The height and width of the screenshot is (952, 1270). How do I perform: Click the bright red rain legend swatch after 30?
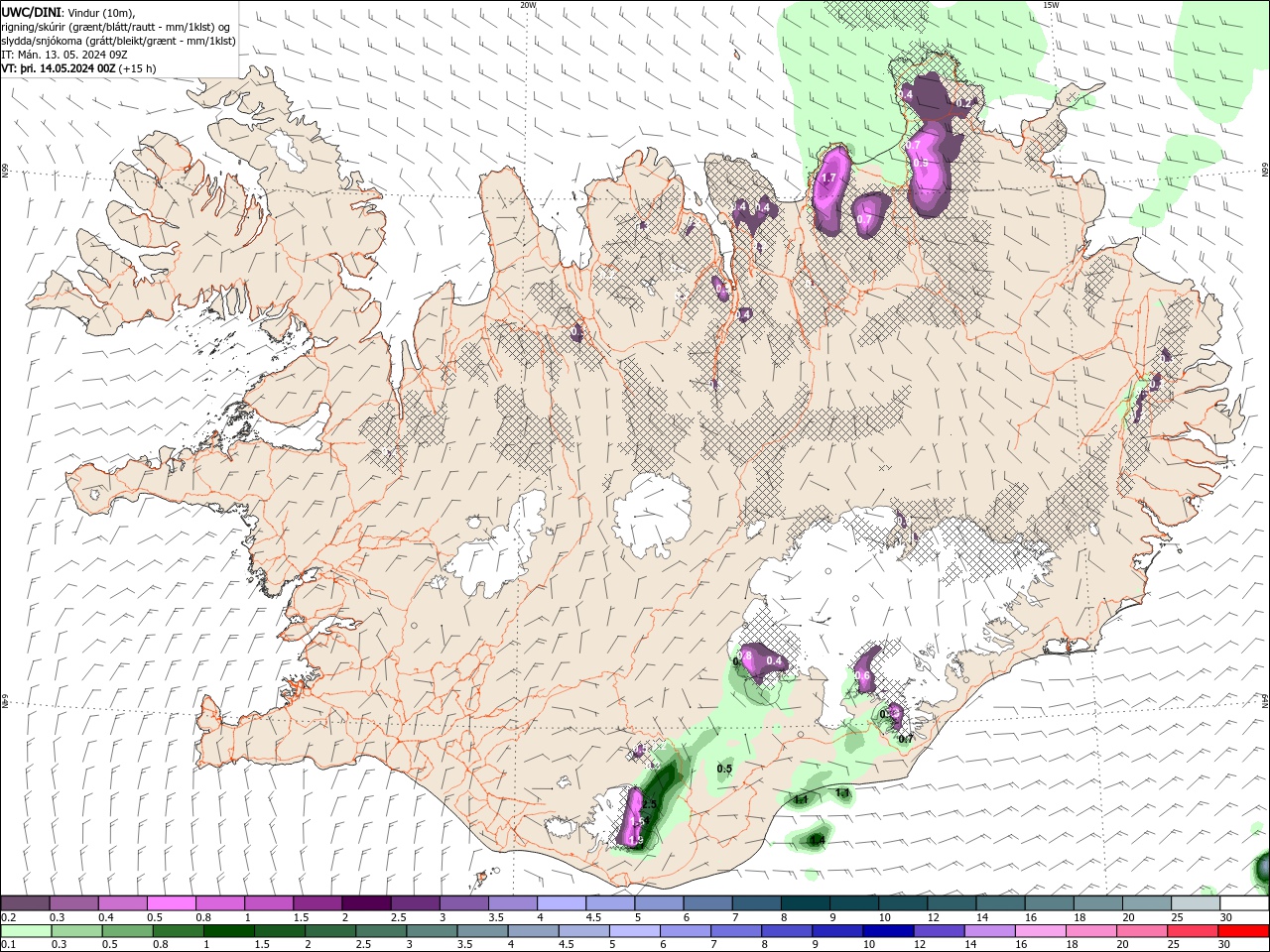pos(1243,931)
